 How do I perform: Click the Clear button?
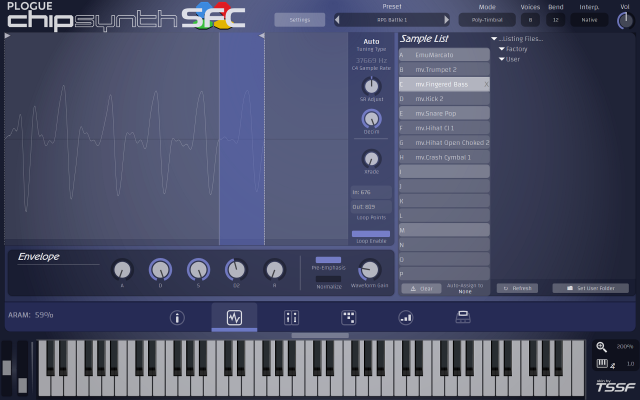pos(421,289)
